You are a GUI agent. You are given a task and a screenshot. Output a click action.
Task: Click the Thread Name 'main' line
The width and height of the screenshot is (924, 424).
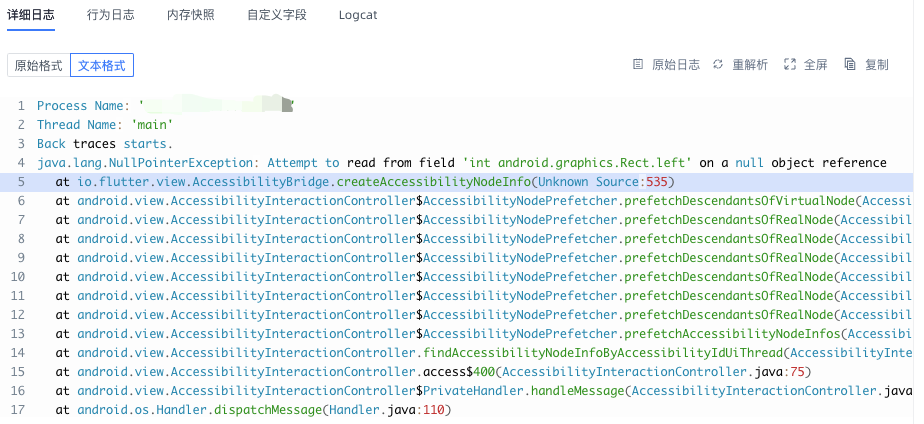tap(105, 125)
